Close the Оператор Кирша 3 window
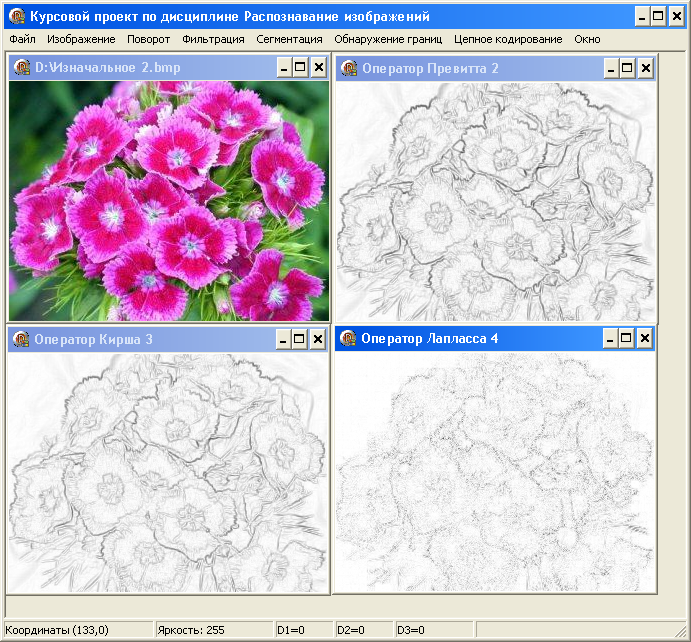The height and width of the screenshot is (642, 691). coord(318,340)
